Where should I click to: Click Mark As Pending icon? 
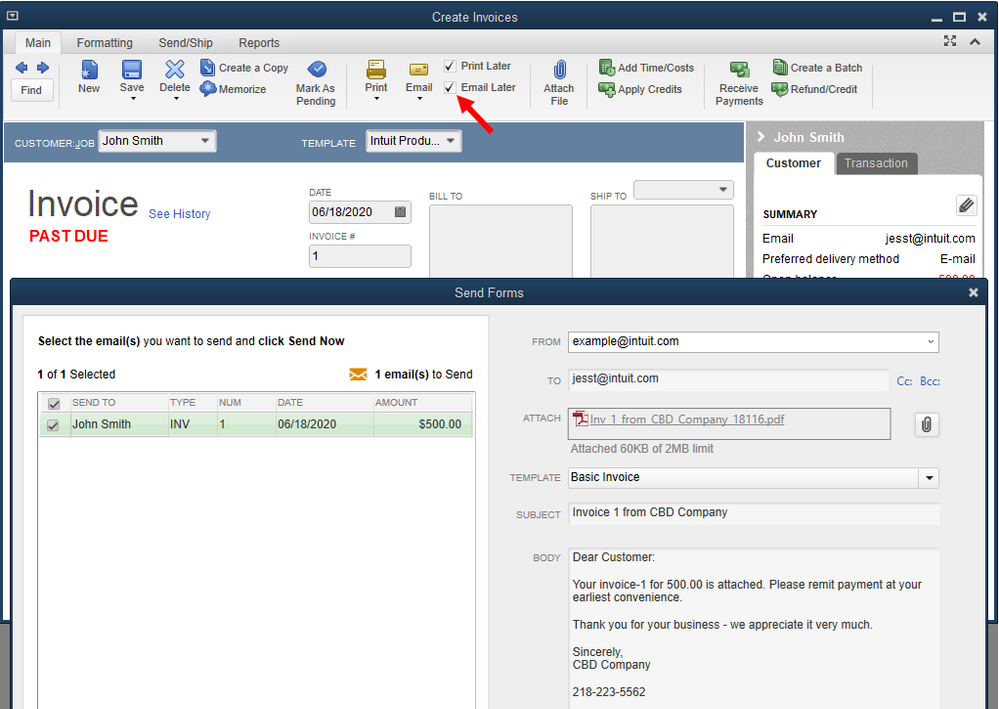coord(317,69)
